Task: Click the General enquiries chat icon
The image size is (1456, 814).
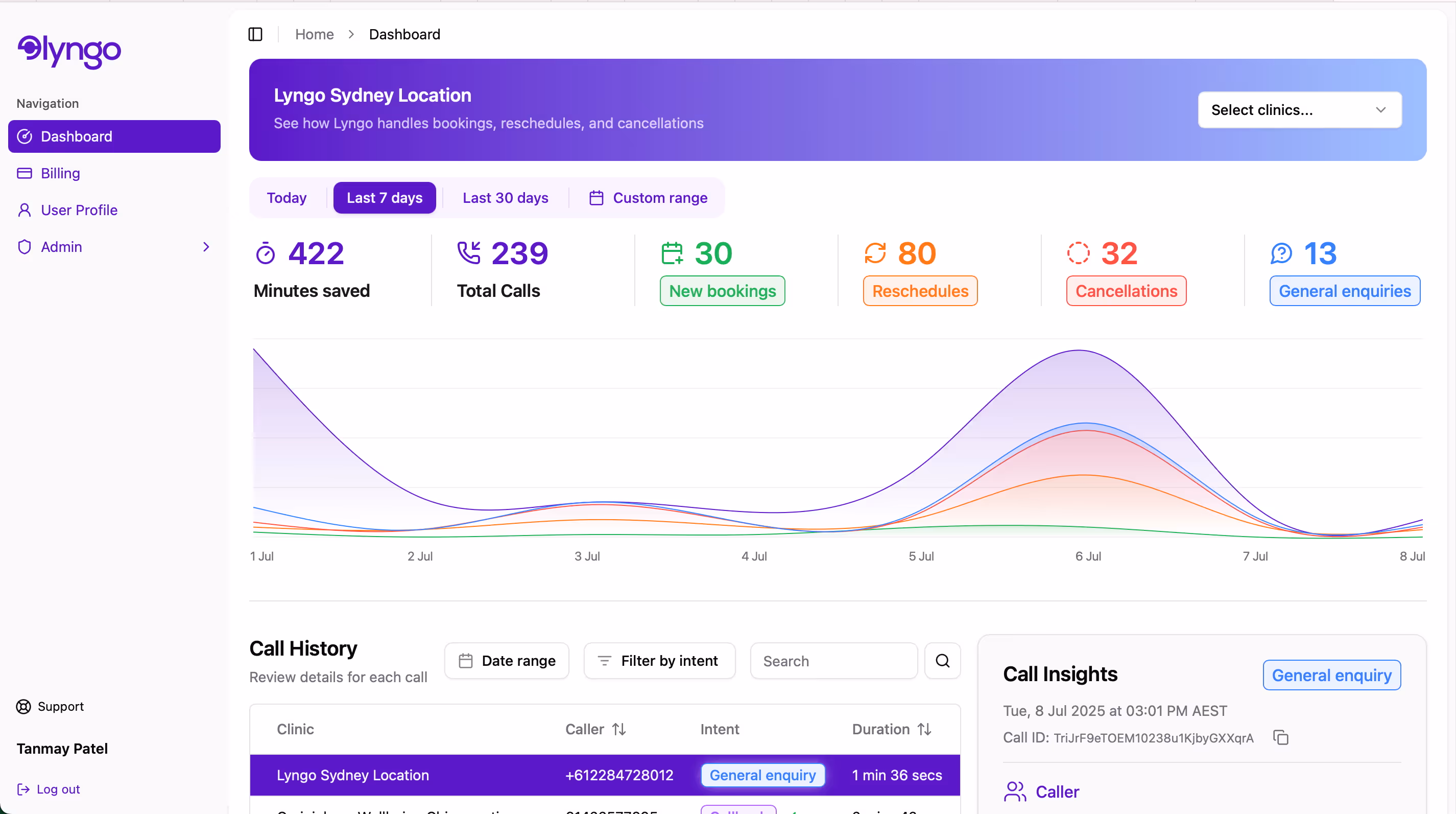Action: pyautogui.click(x=1281, y=253)
